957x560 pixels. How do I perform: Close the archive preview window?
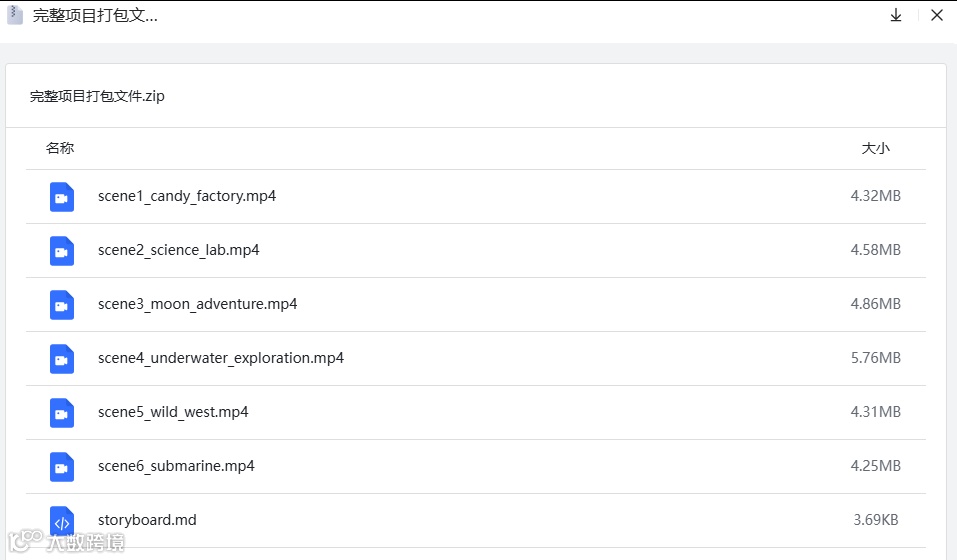click(936, 15)
